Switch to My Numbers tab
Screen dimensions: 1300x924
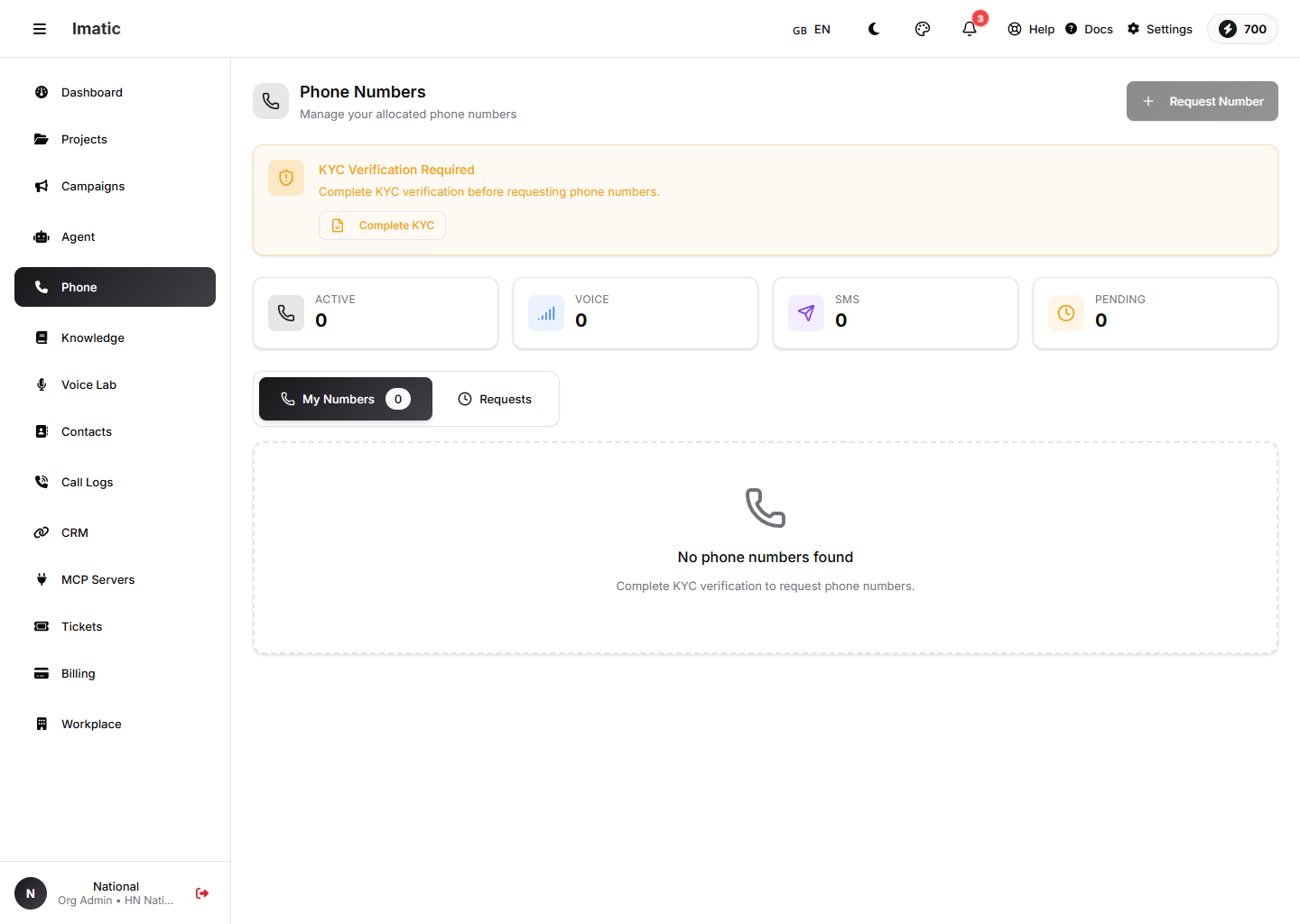(346, 399)
